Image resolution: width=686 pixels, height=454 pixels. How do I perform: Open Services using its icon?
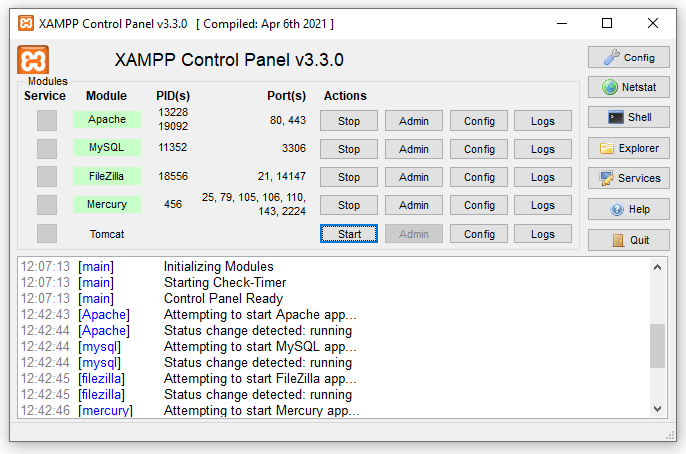click(x=629, y=178)
